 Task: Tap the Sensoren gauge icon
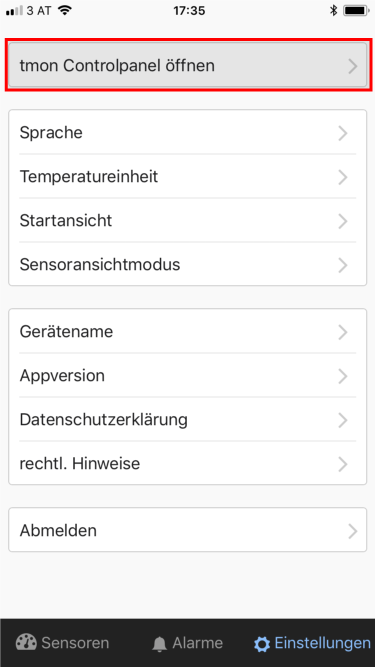click(x=26, y=642)
